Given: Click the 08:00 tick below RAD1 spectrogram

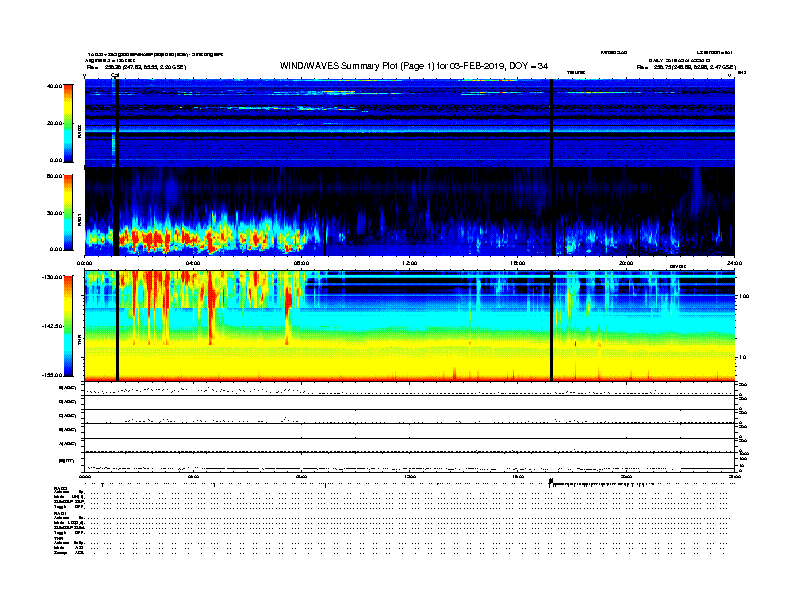Looking at the screenshot, I should [301, 263].
